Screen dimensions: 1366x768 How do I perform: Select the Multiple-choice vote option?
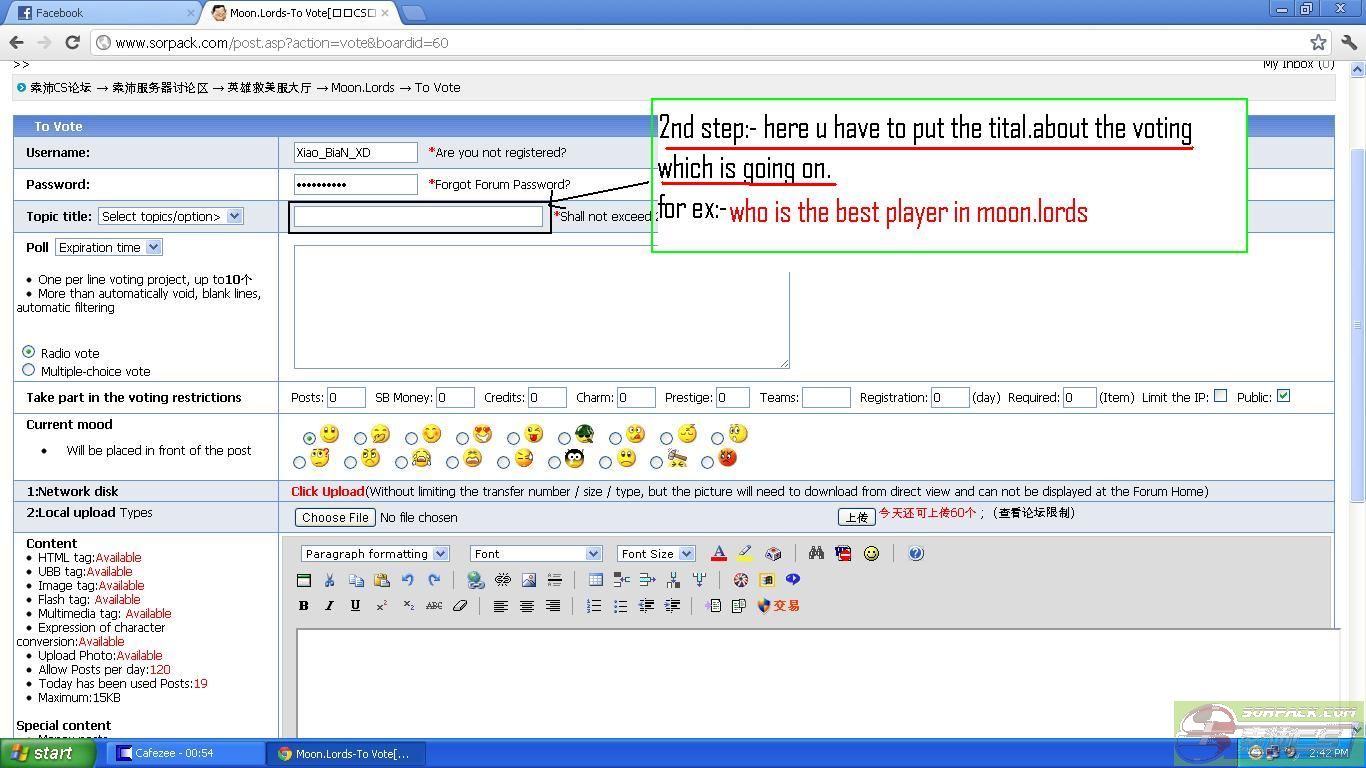pyautogui.click(x=28, y=370)
